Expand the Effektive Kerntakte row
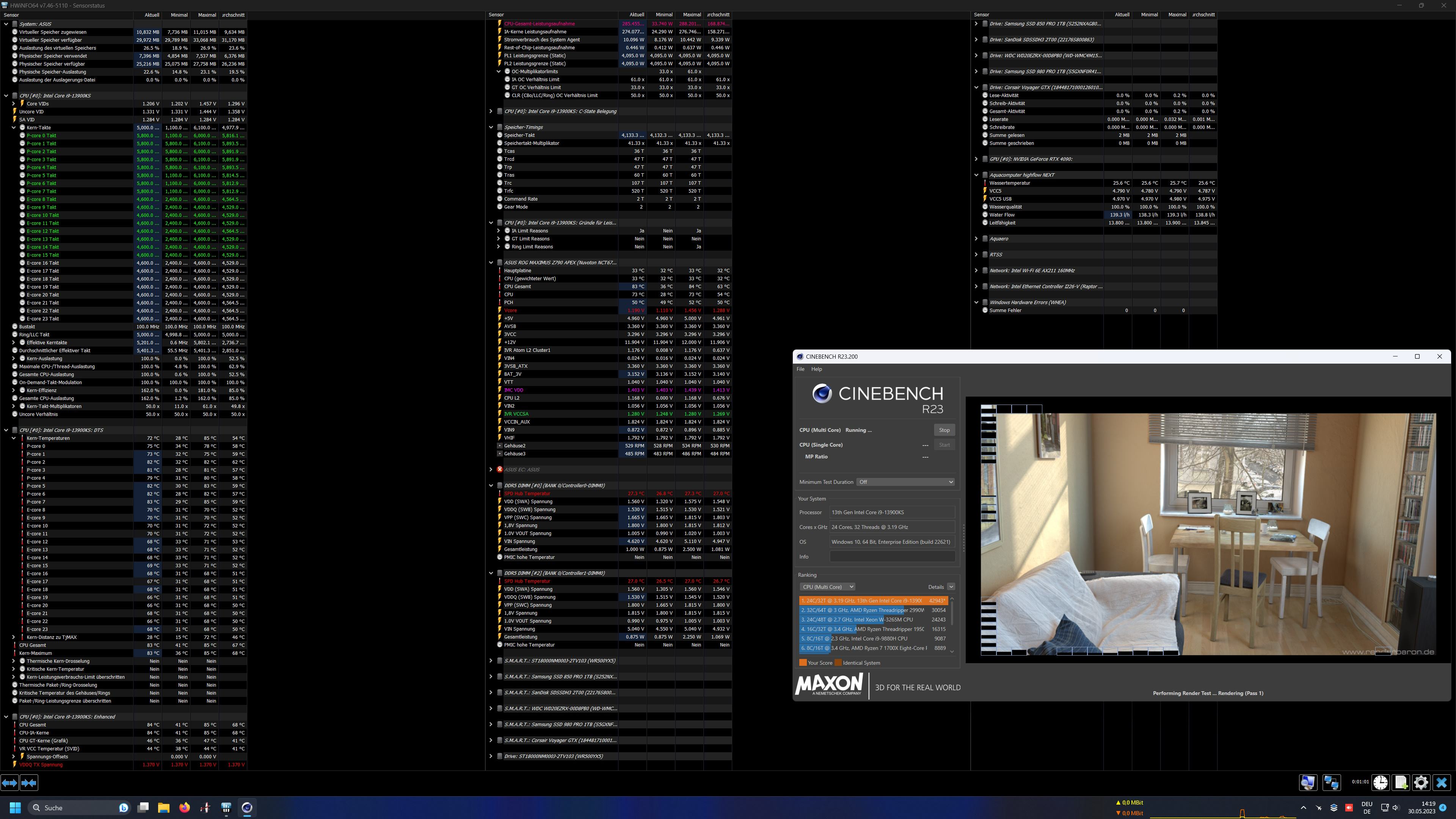 tap(14, 342)
